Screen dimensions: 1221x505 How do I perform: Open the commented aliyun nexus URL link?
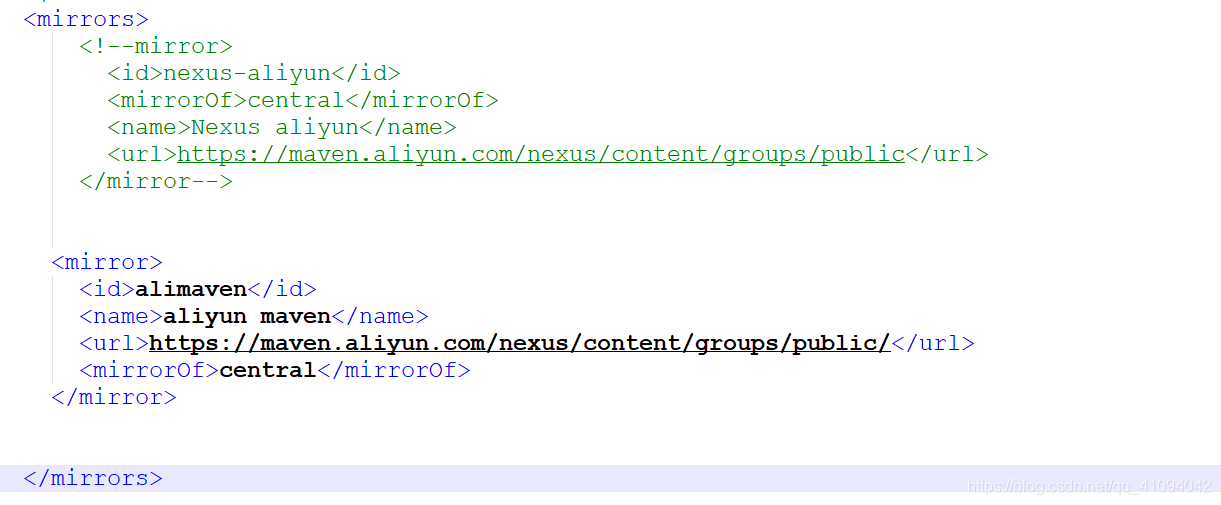pos(541,154)
